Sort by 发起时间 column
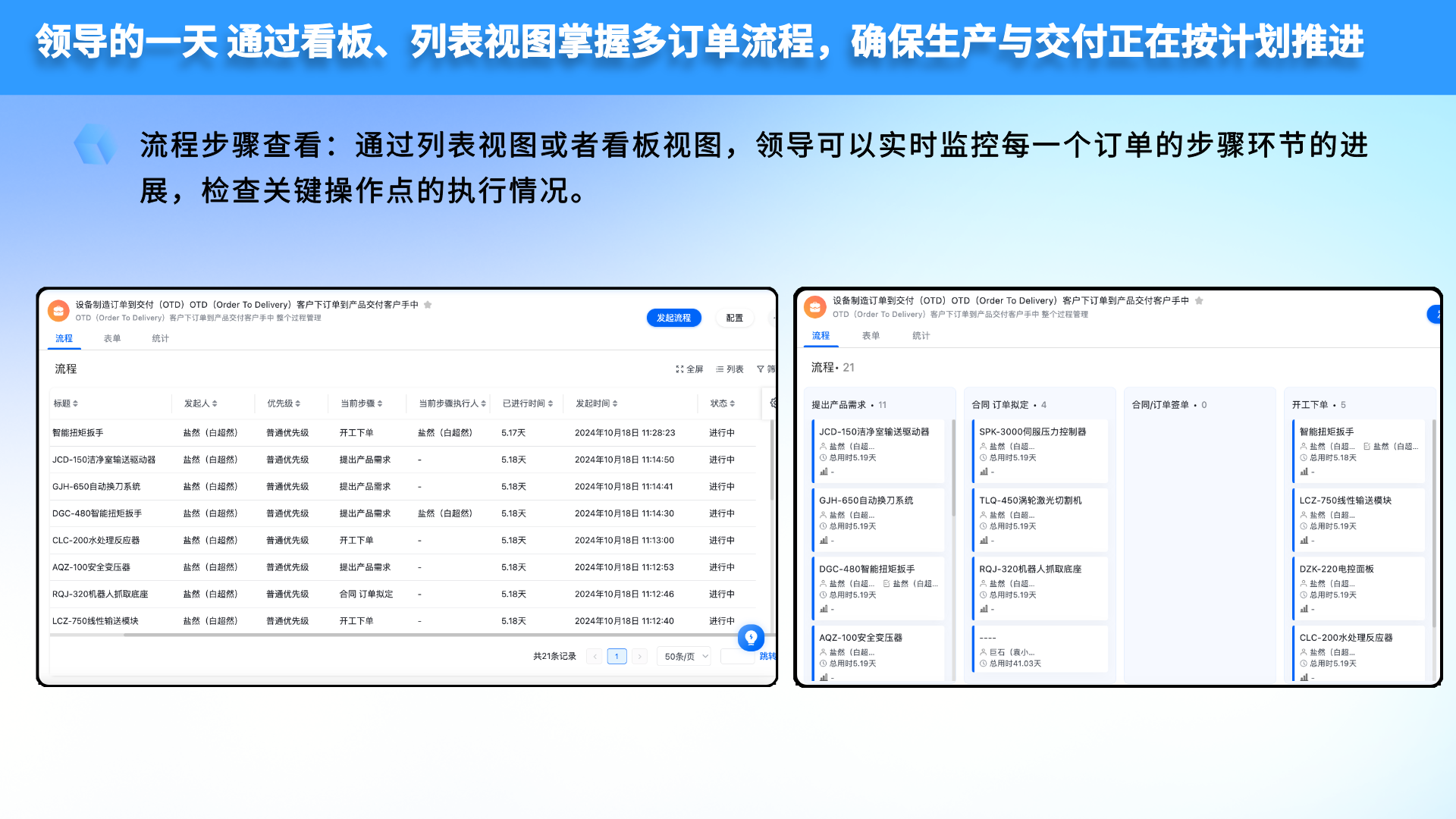Screen dimensions: 1456x819 tap(597, 403)
